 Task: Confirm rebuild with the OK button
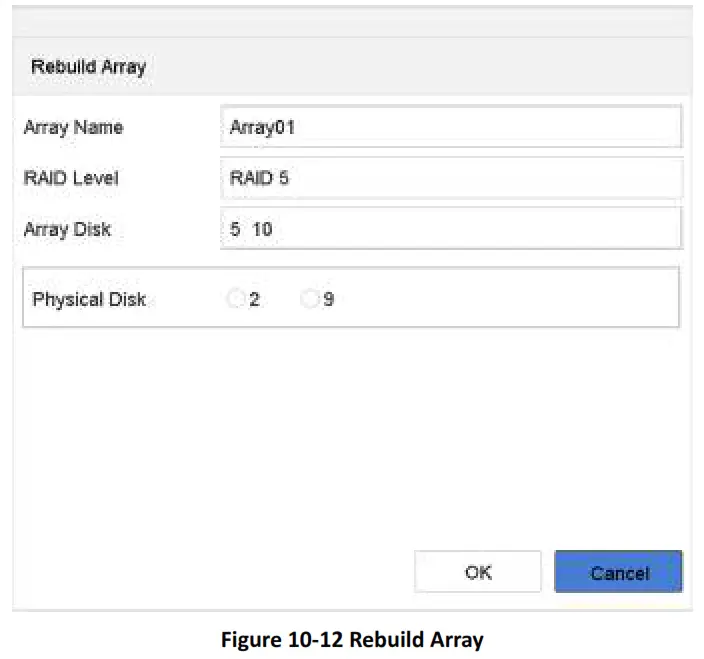[478, 572]
